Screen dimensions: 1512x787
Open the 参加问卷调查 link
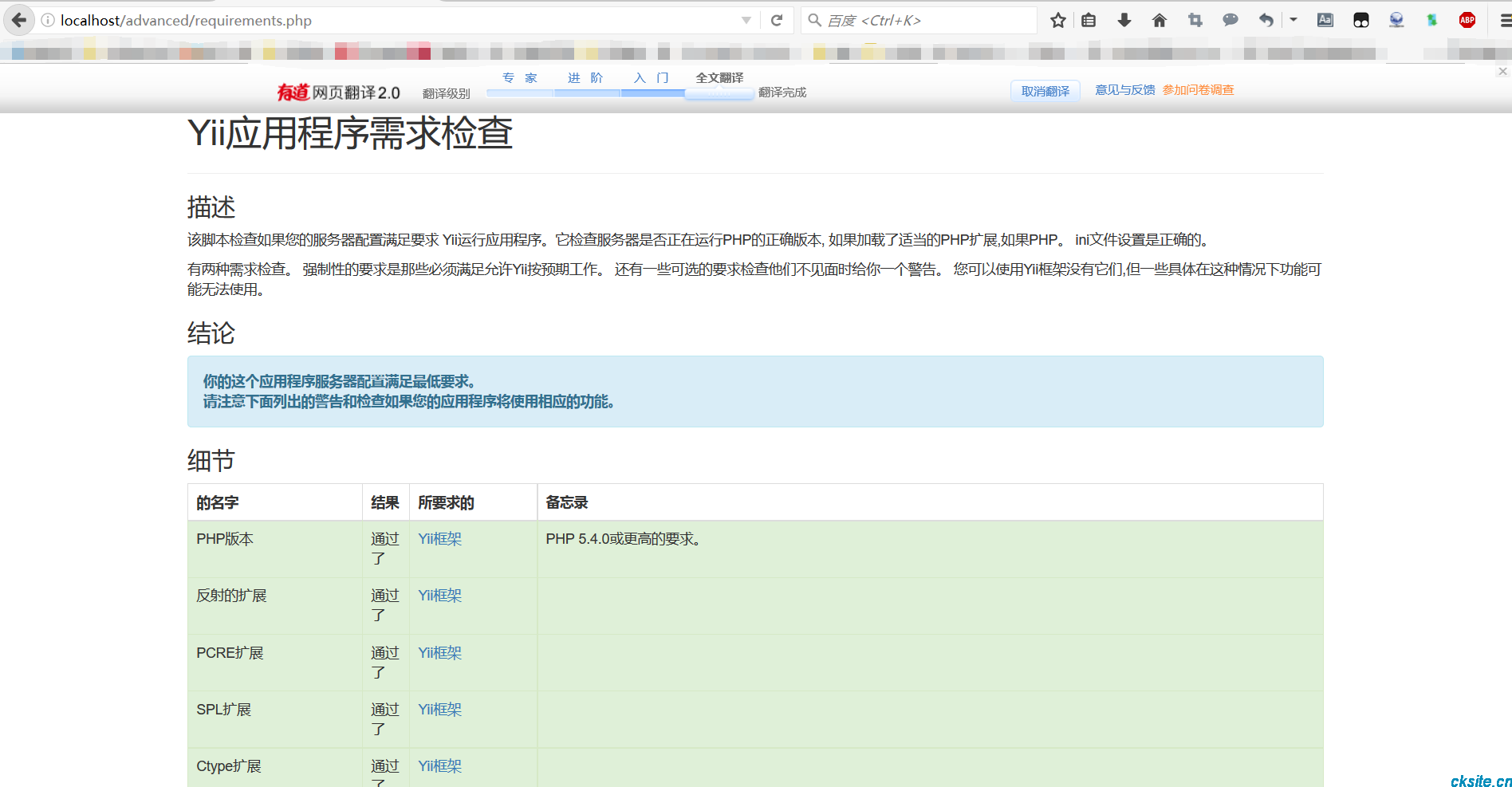tap(1198, 90)
